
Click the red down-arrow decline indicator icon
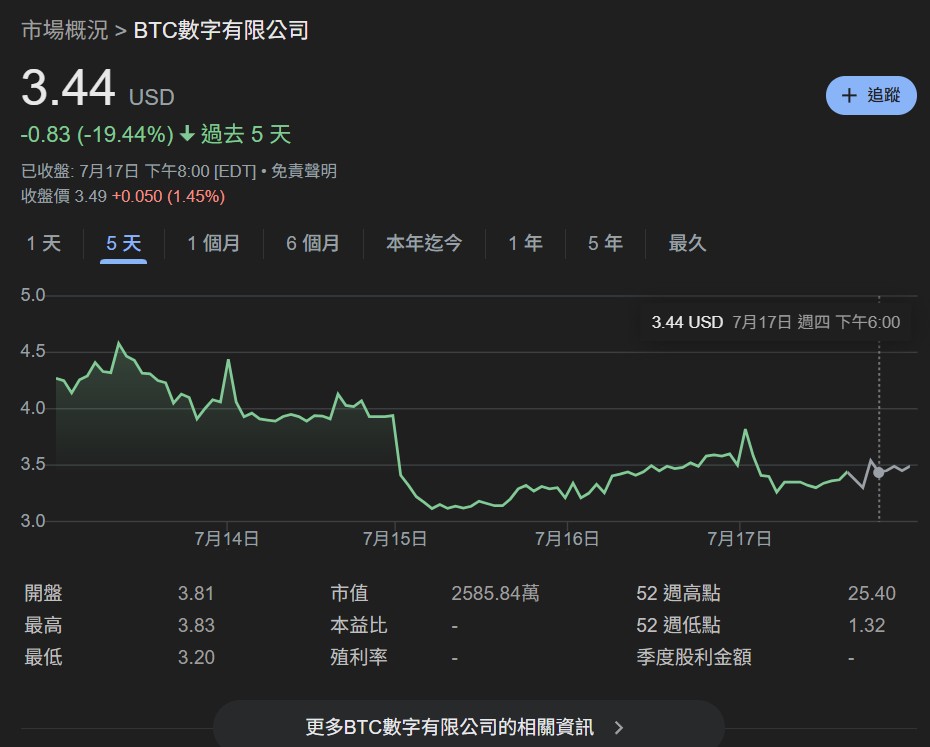(188, 133)
